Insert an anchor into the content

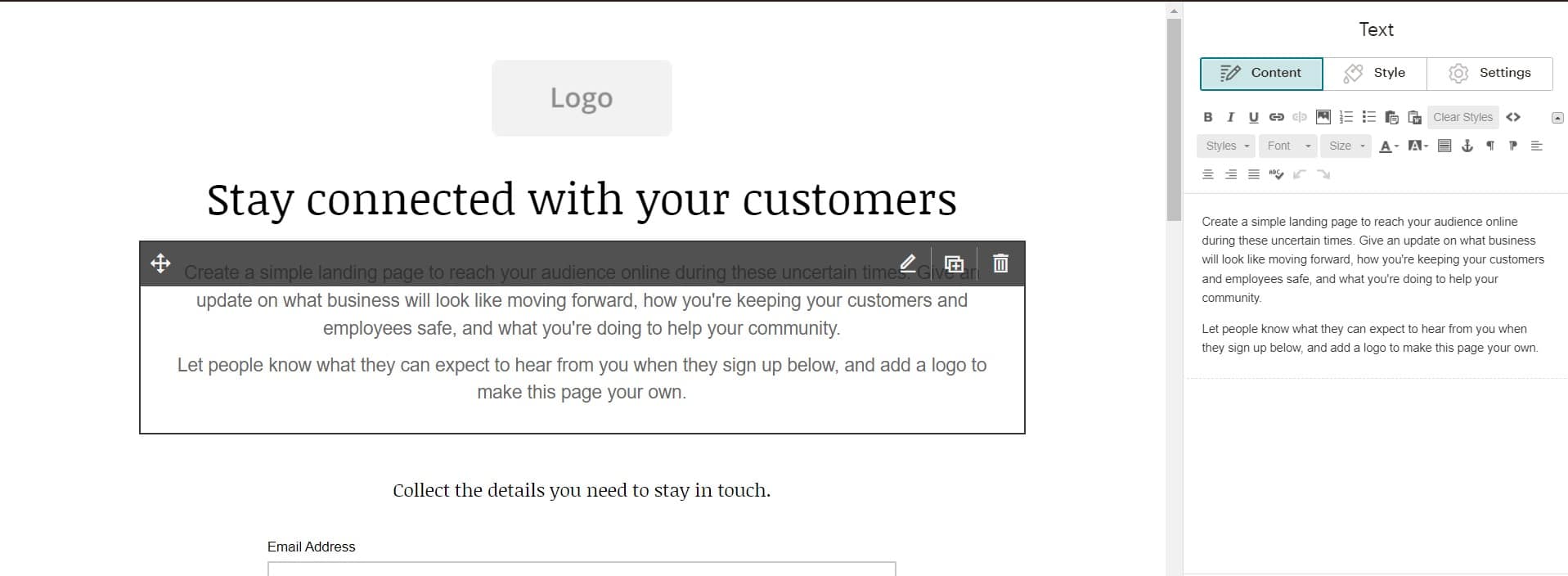point(1468,146)
